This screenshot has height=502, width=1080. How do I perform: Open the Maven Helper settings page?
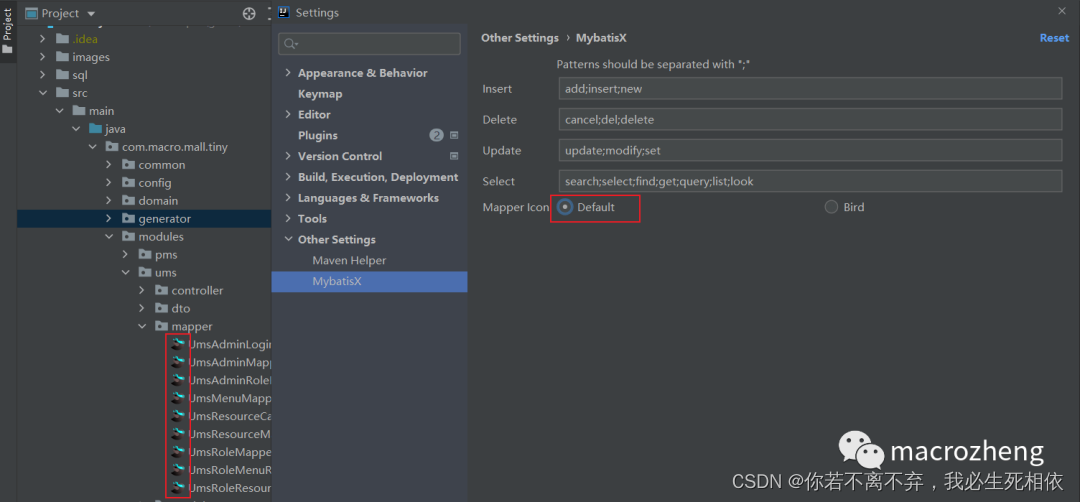(348, 261)
